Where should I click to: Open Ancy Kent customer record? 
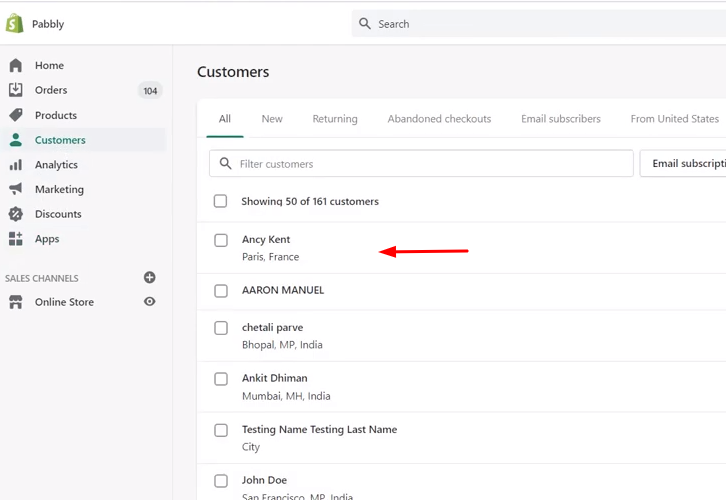[266, 239]
